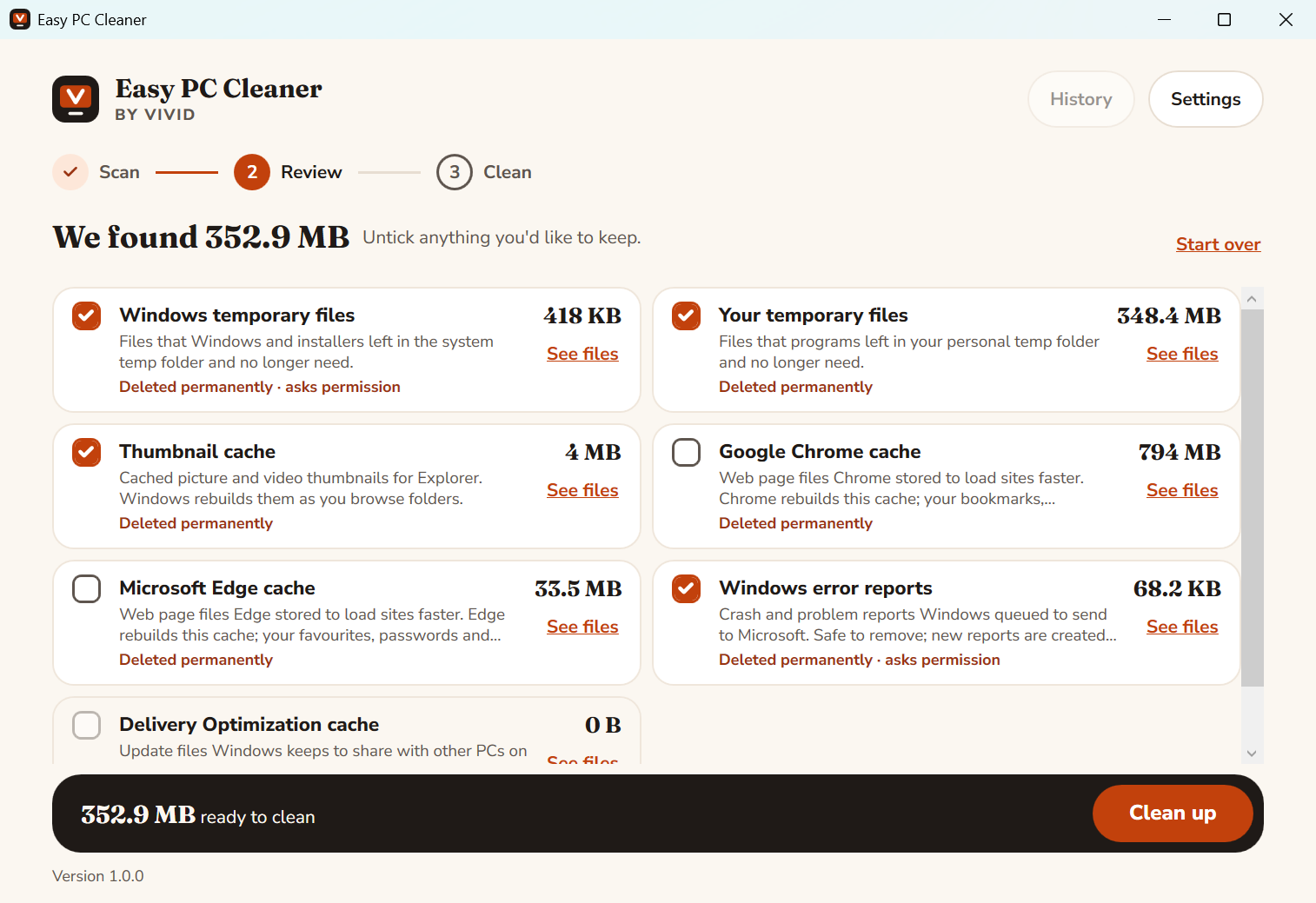The height and width of the screenshot is (903, 1316).
Task: Click the 'Microsoft Edge cache' title
Action: (217, 588)
